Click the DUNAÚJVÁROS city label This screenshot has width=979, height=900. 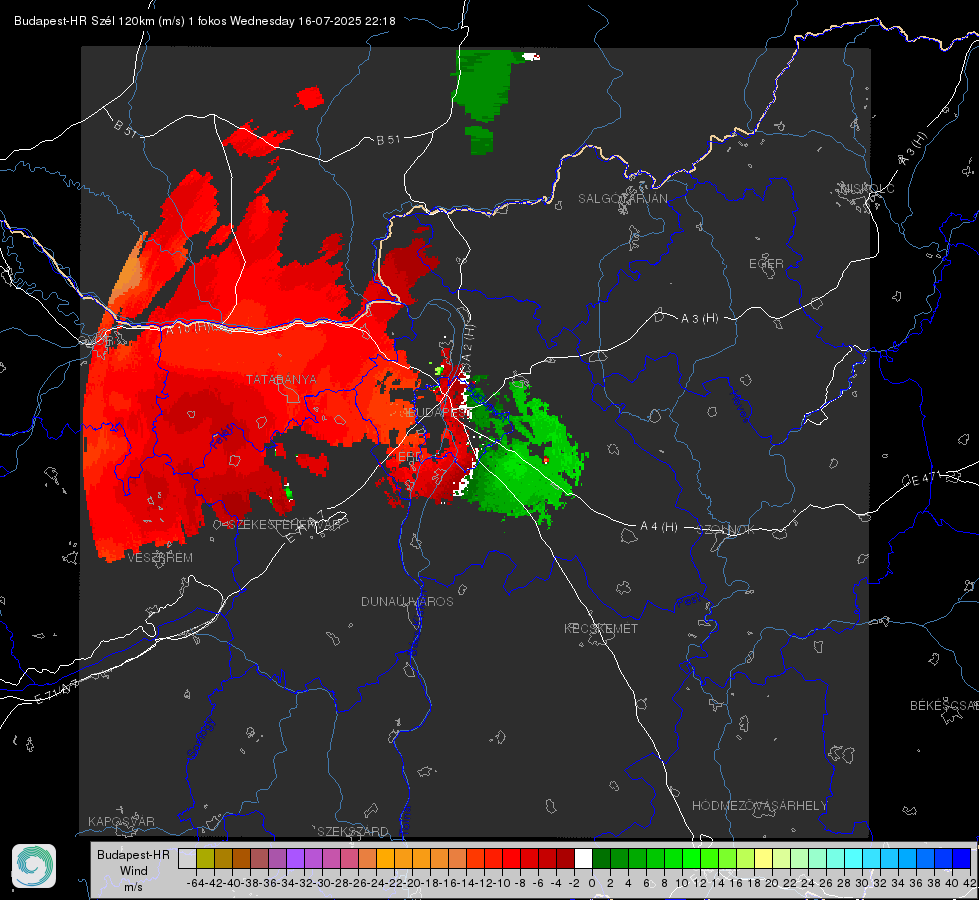pos(407,601)
